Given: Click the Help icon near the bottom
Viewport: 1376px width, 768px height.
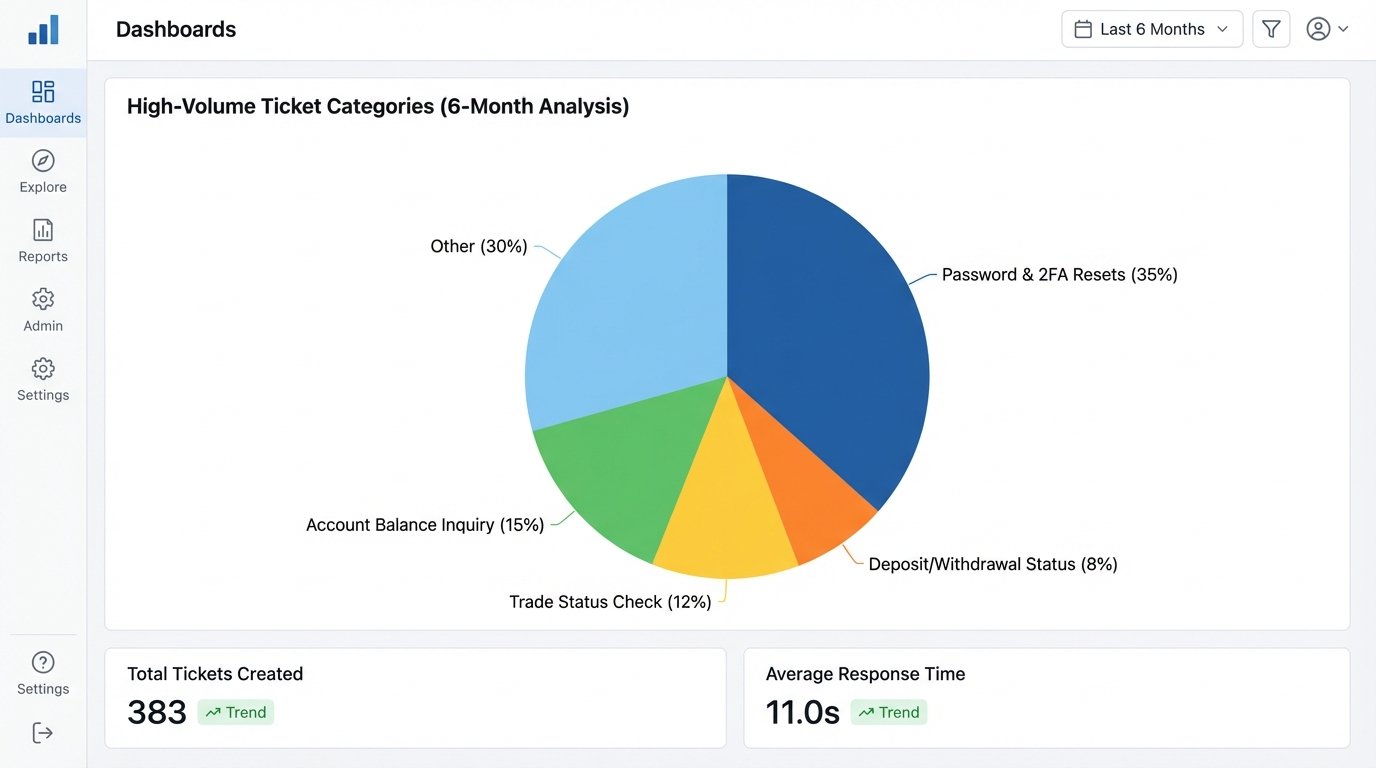Looking at the screenshot, I should [42, 661].
